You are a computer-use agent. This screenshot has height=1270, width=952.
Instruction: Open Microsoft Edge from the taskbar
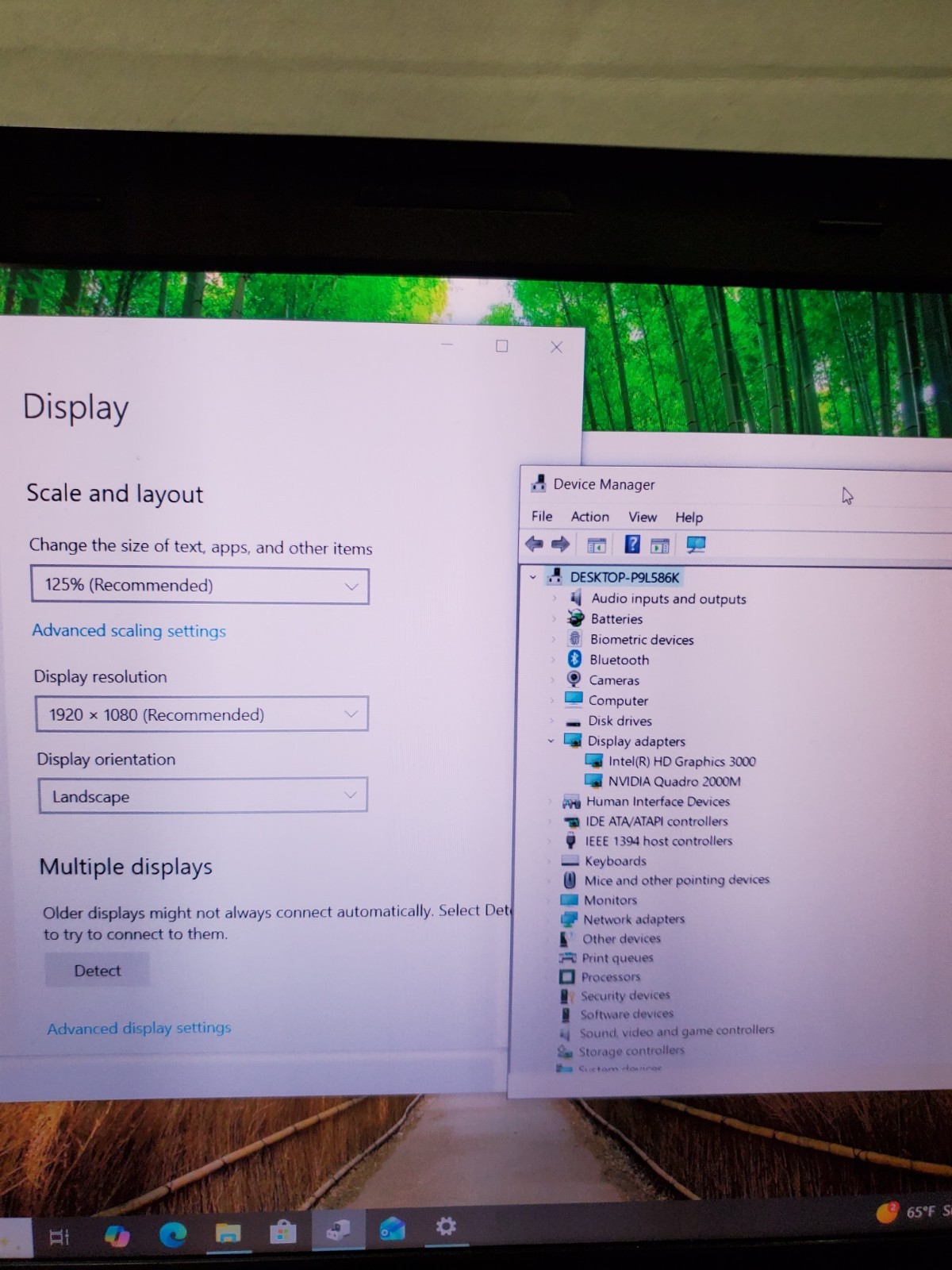point(173,1233)
